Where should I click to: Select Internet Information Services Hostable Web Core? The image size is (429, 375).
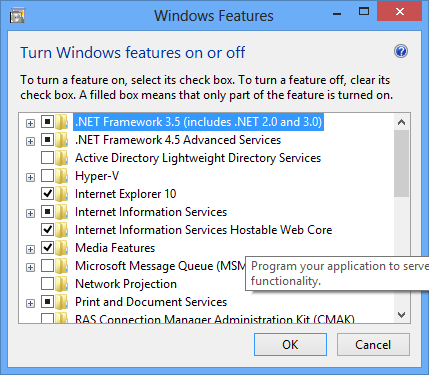click(x=204, y=230)
